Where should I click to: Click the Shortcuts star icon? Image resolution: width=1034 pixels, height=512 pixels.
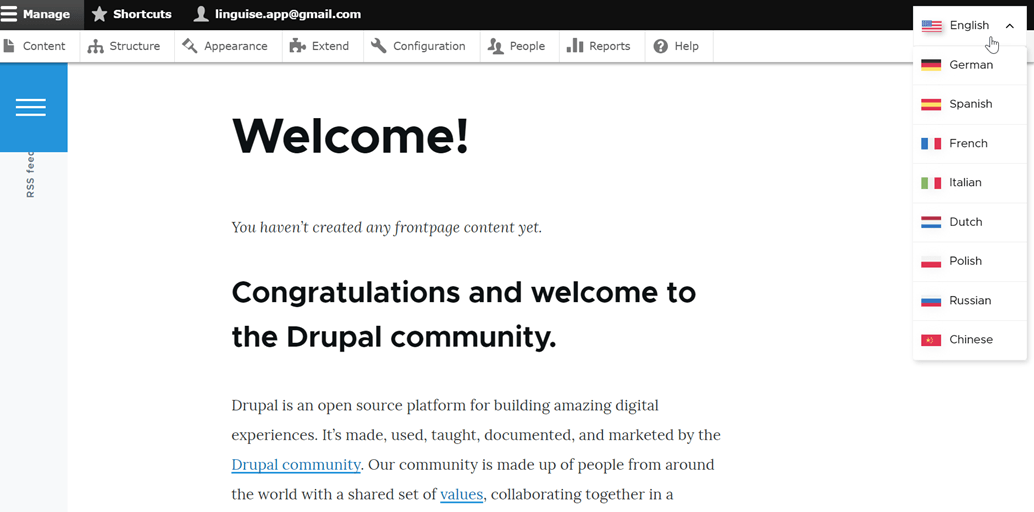click(x=99, y=14)
